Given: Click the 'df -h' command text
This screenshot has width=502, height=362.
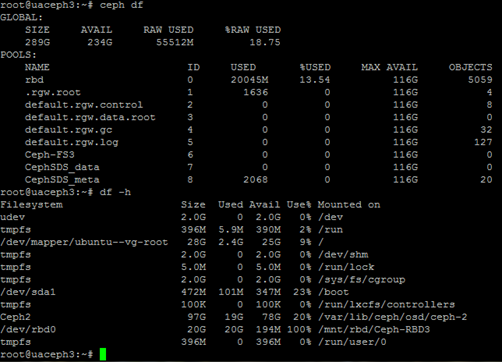Looking at the screenshot, I should click(x=115, y=192).
